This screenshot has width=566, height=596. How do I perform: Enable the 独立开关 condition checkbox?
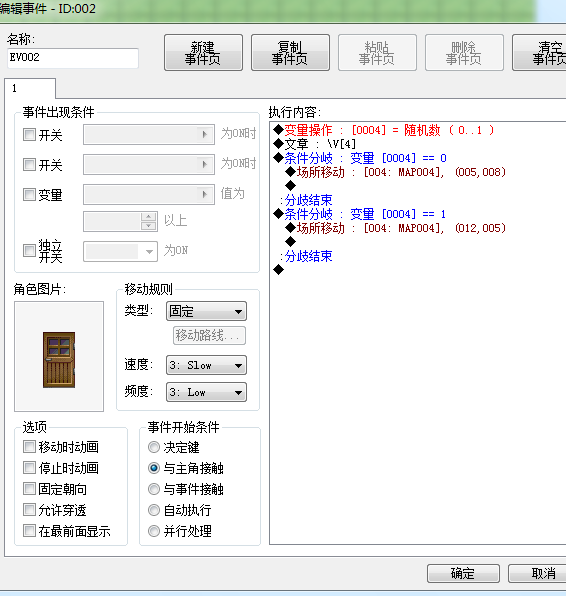click(x=29, y=250)
